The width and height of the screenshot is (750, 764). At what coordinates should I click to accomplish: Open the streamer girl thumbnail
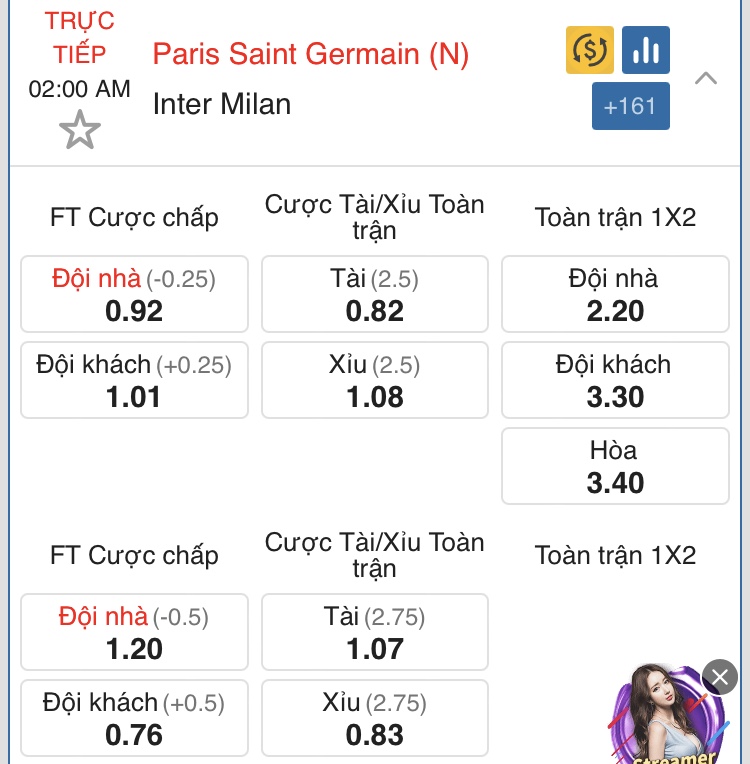point(668,714)
